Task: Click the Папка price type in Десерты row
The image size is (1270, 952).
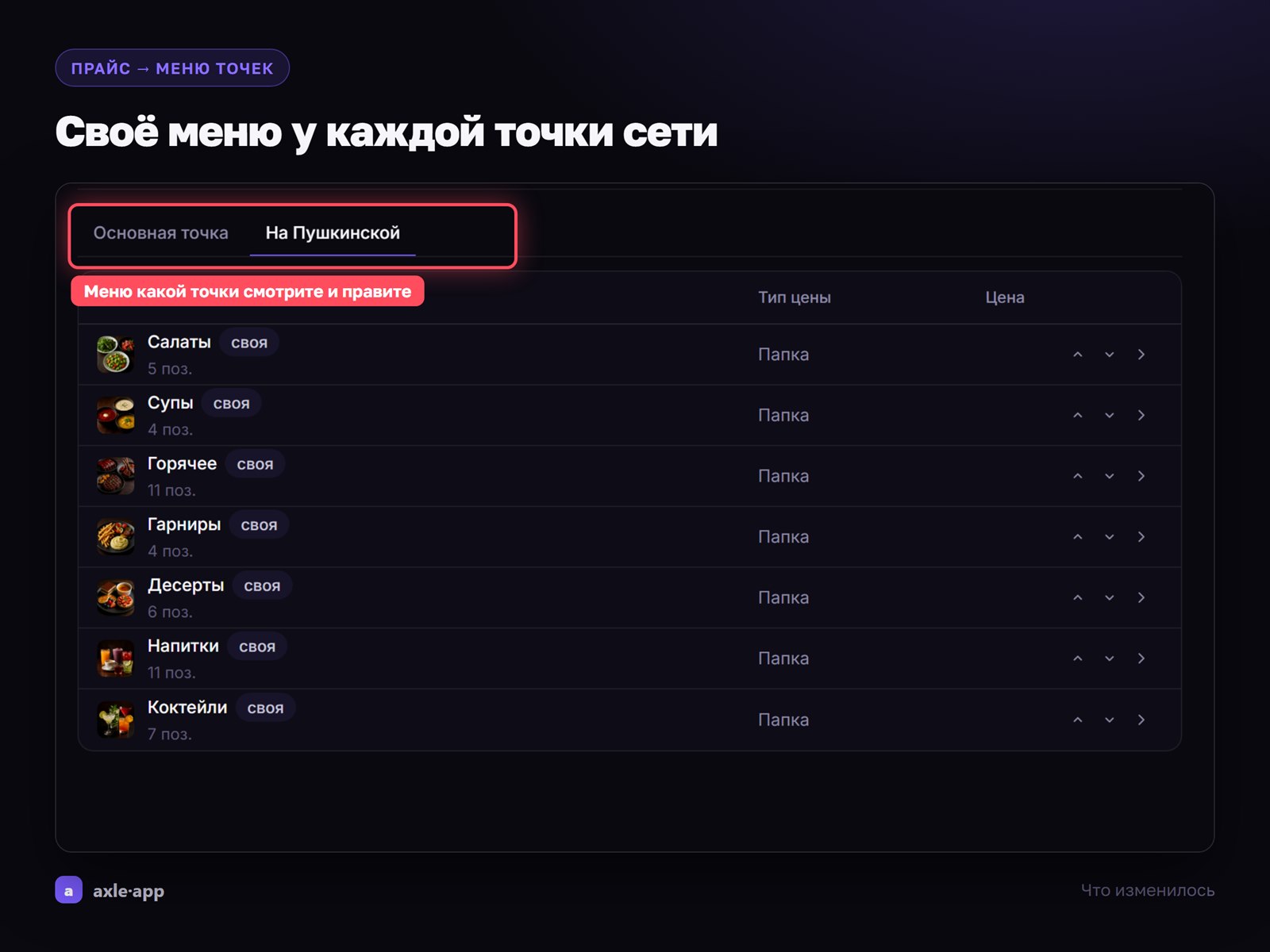Action: (x=783, y=597)
